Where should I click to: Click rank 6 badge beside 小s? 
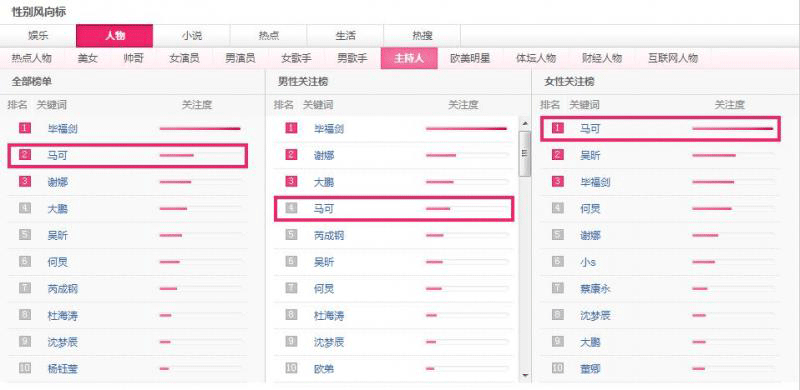pos(558,262)
